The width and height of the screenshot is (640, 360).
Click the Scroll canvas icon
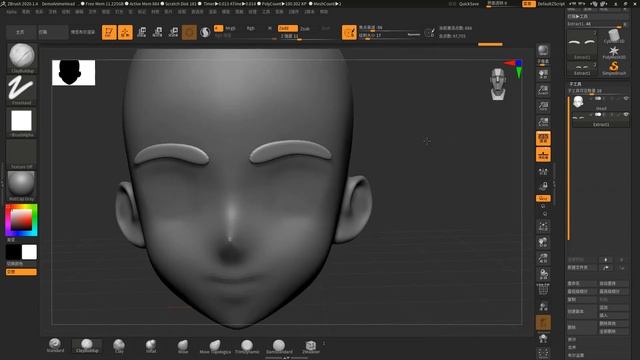(543, 74)
